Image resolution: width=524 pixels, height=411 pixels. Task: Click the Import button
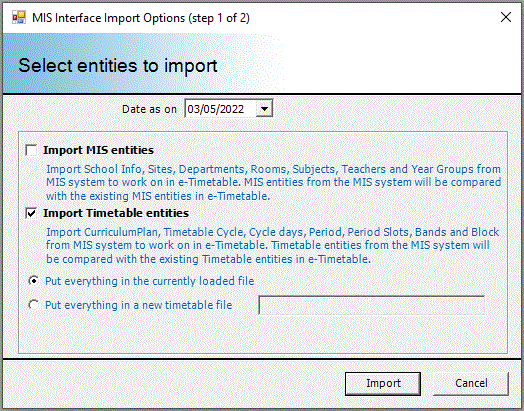coord(383,384)
